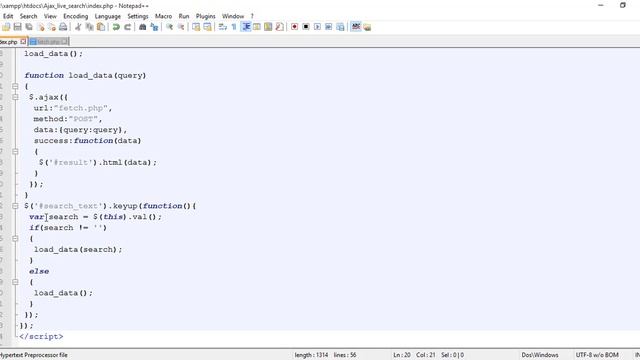640x360 pixels.
Task: Click the 'UTF-8 w/o BOM' encoding status entry
Action: pos(597,355)
